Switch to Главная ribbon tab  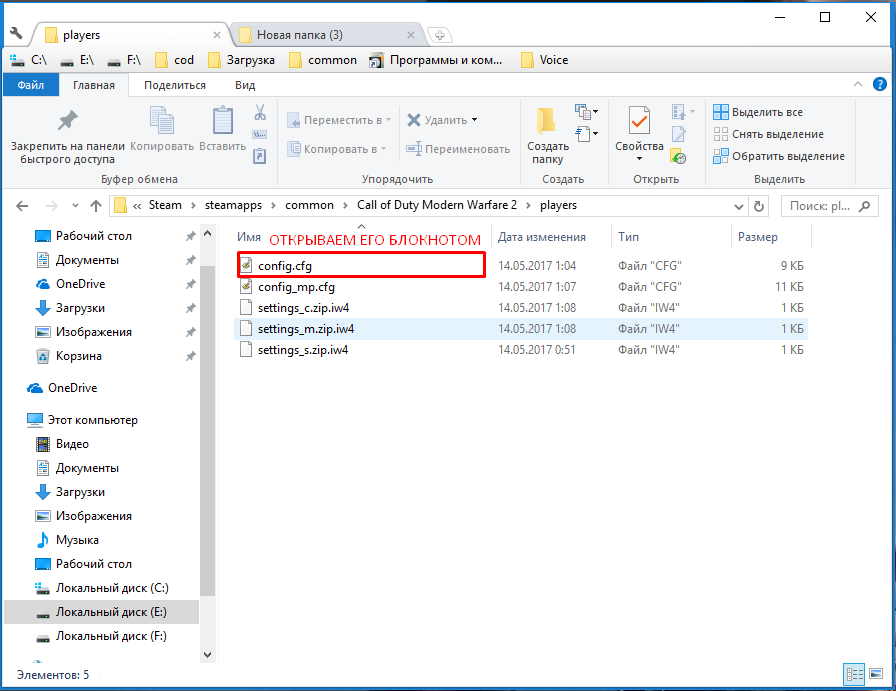pos(94,85)
